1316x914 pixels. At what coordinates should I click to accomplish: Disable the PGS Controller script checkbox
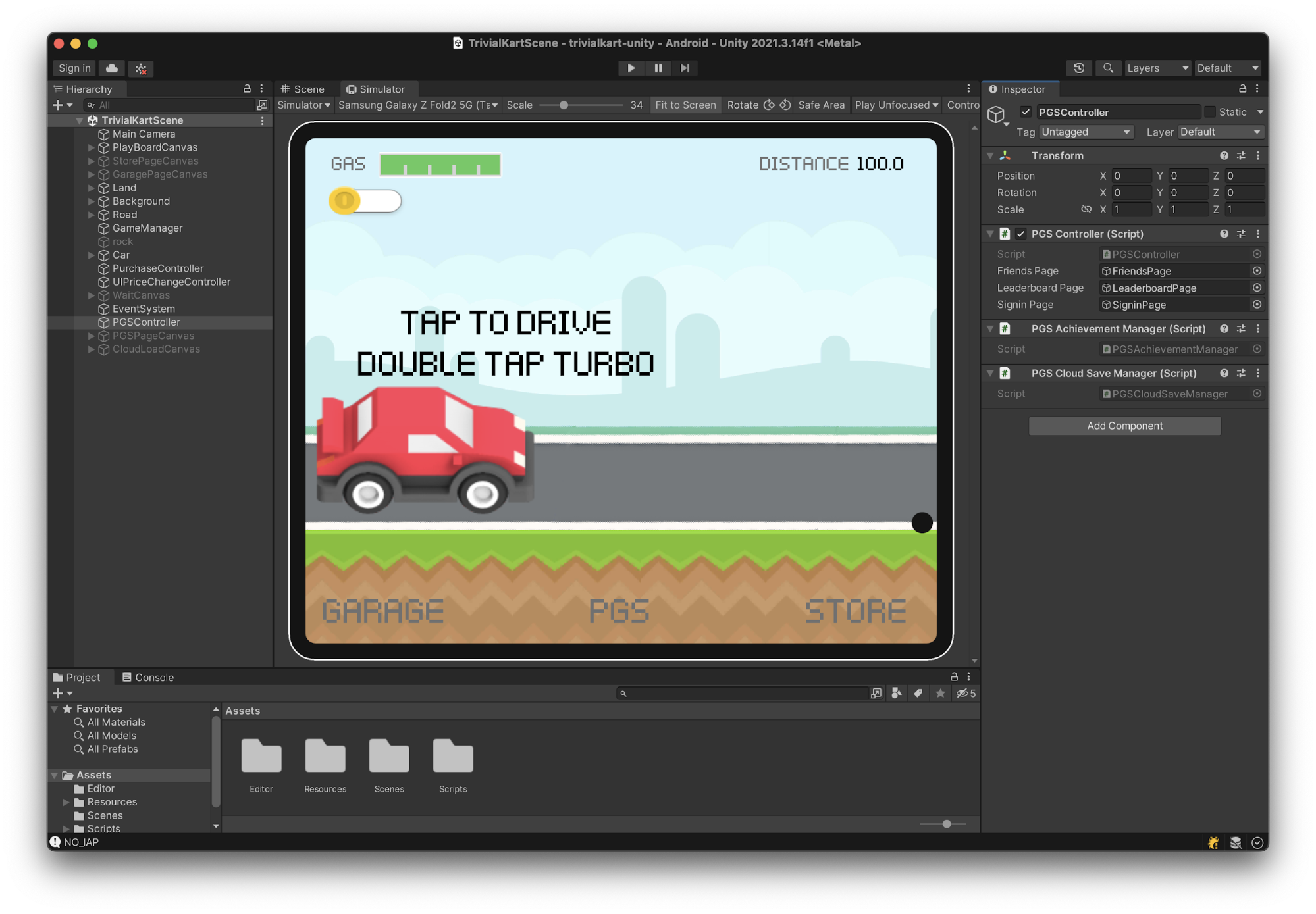[x=1020, y=234]
